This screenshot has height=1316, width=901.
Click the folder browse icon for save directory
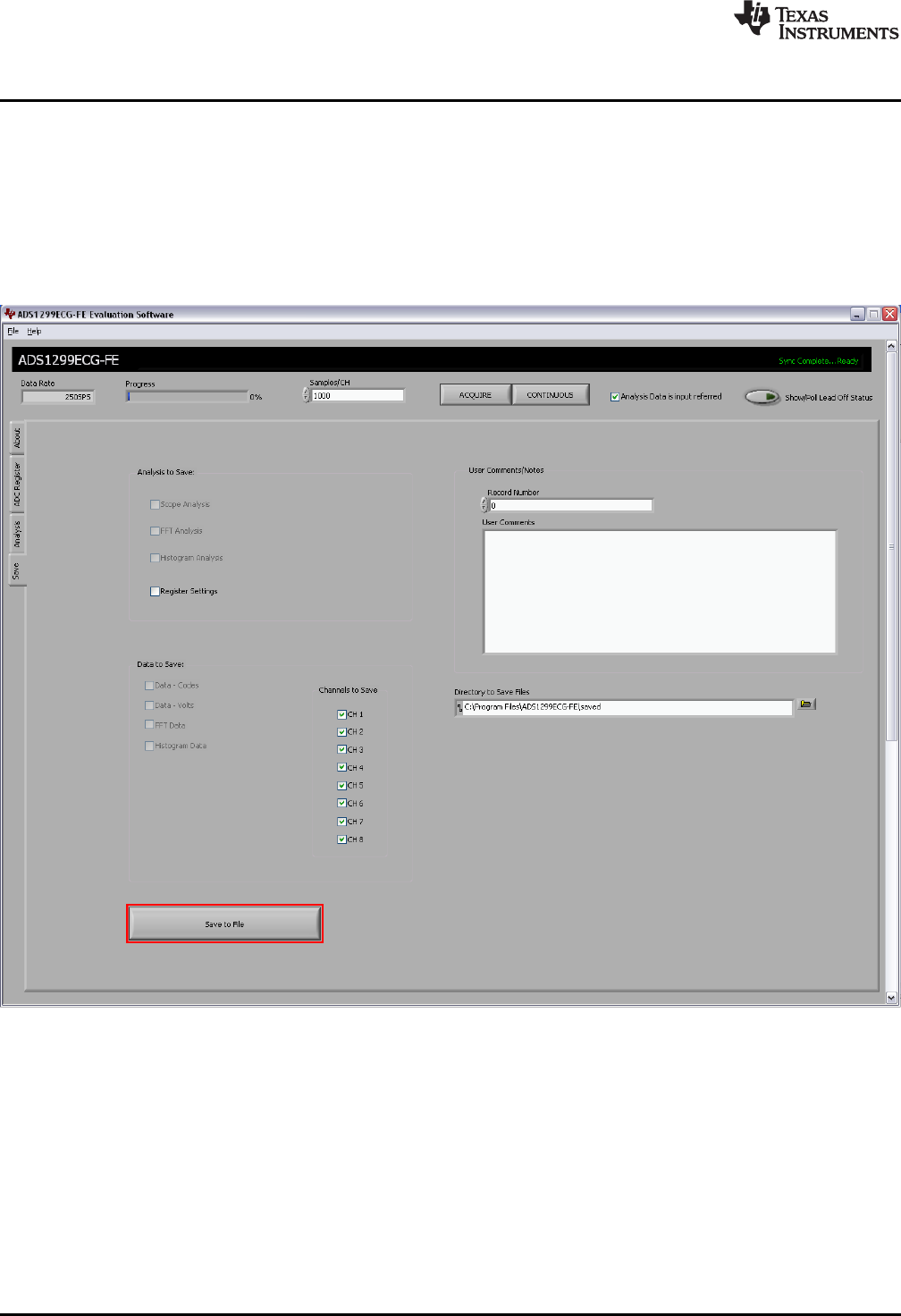806,704
